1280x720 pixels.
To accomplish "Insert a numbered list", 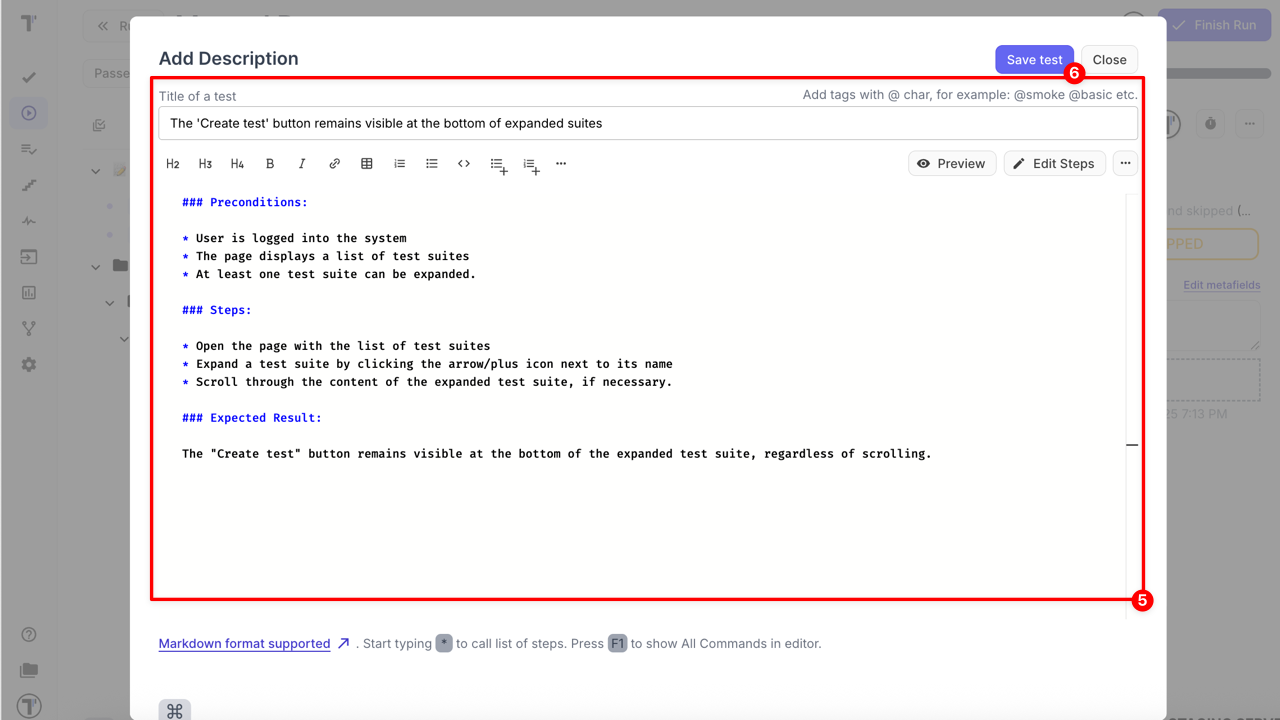I will coord(400,164).
